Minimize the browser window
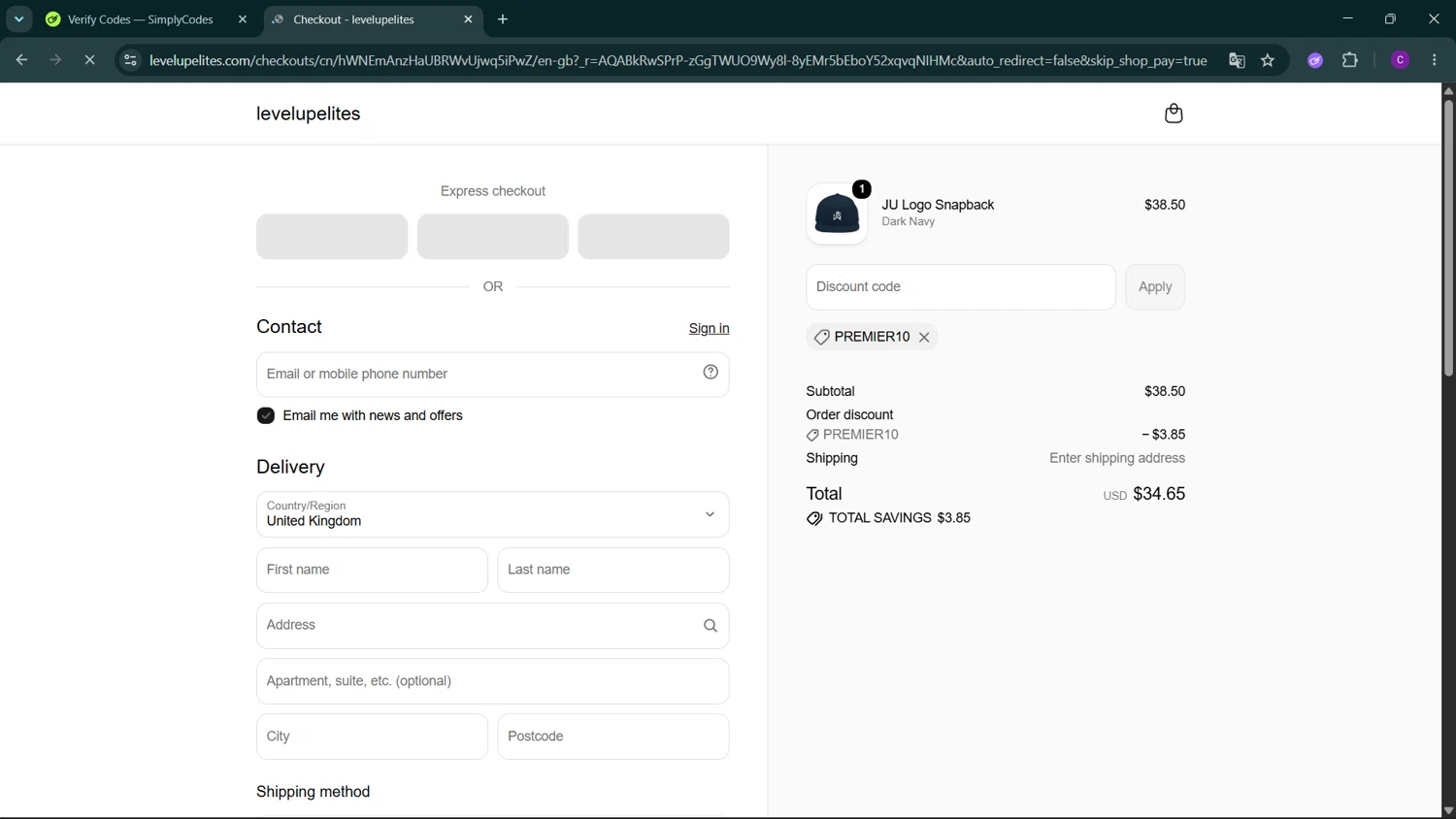1456x819 pixels. click(x=1347, y=18)
